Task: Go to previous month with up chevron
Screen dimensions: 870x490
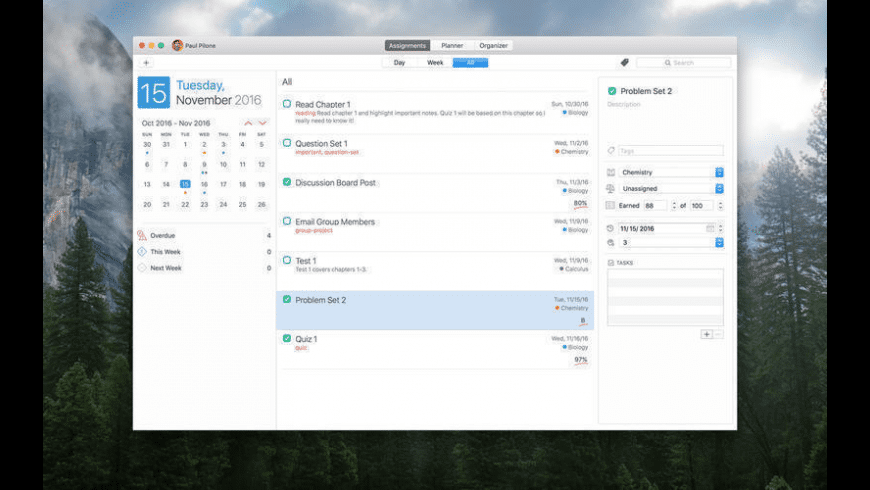Action: 248,123
